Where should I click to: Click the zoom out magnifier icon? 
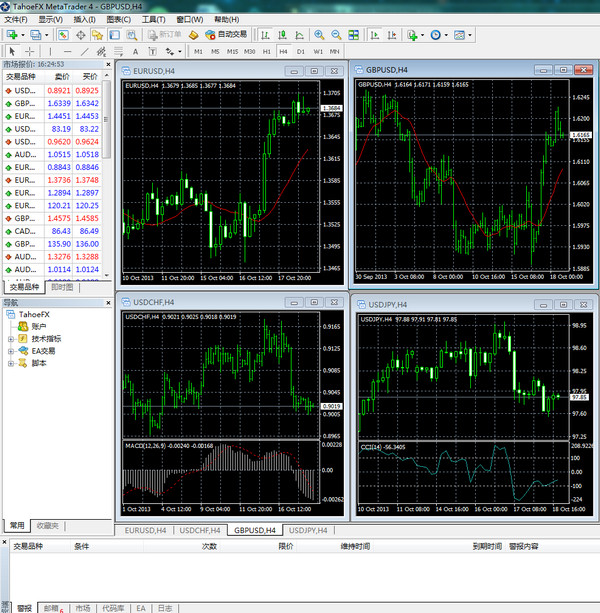pos(337,34)
